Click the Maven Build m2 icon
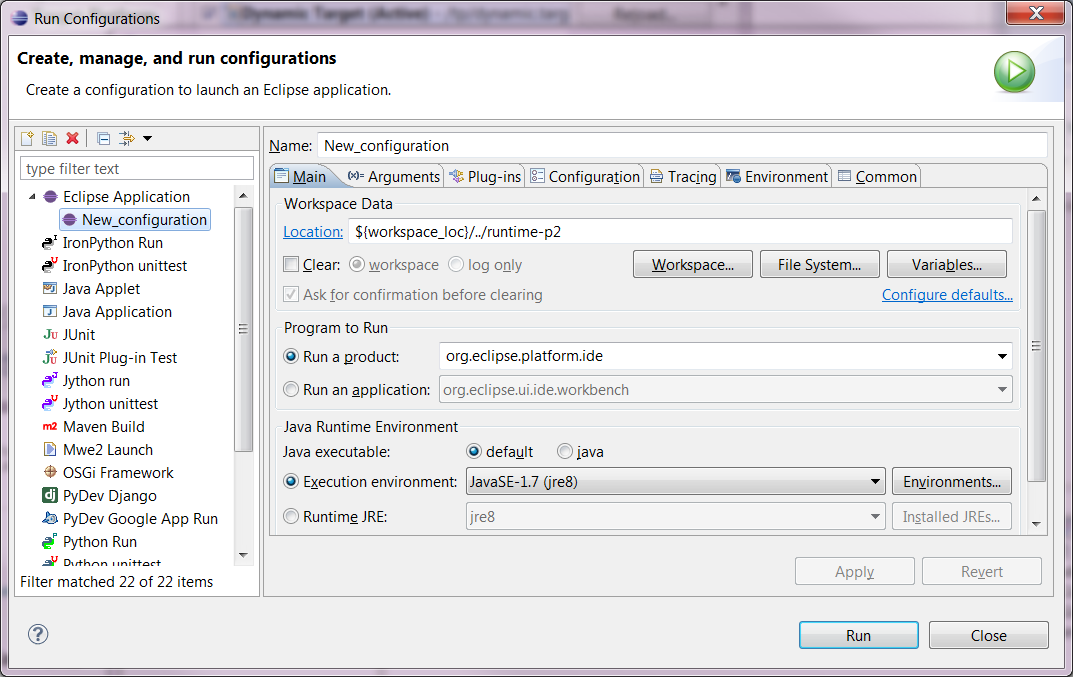This screenshot has height=677, width=1073. 50,426
